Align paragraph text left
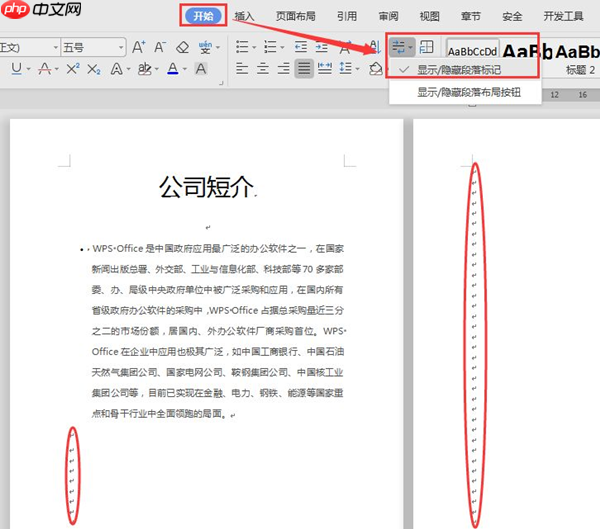This screenshot has height=529, width=600. (x=242, y=69)
